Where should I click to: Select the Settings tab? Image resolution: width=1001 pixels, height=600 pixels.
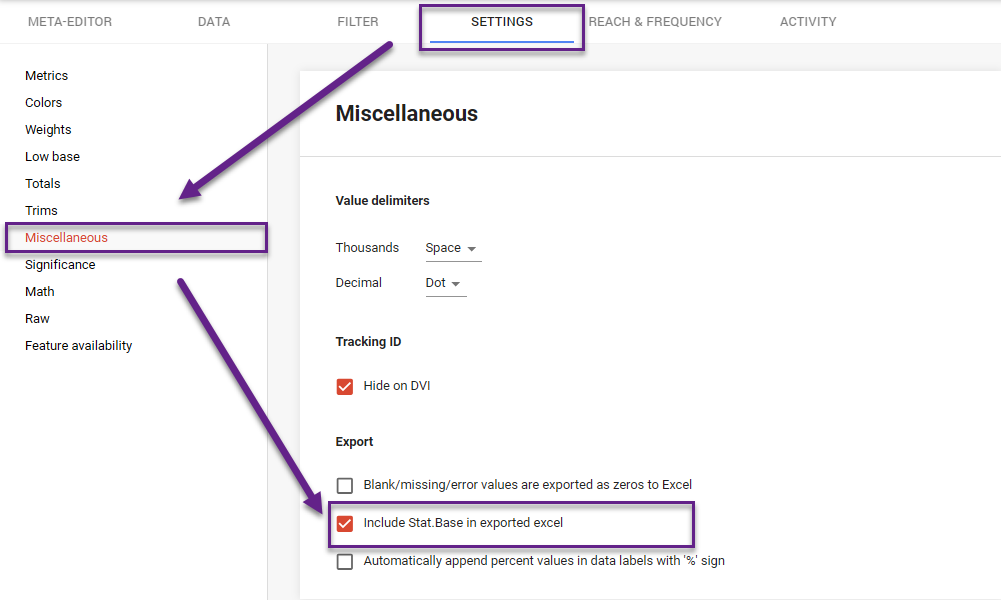coord(502,22)
